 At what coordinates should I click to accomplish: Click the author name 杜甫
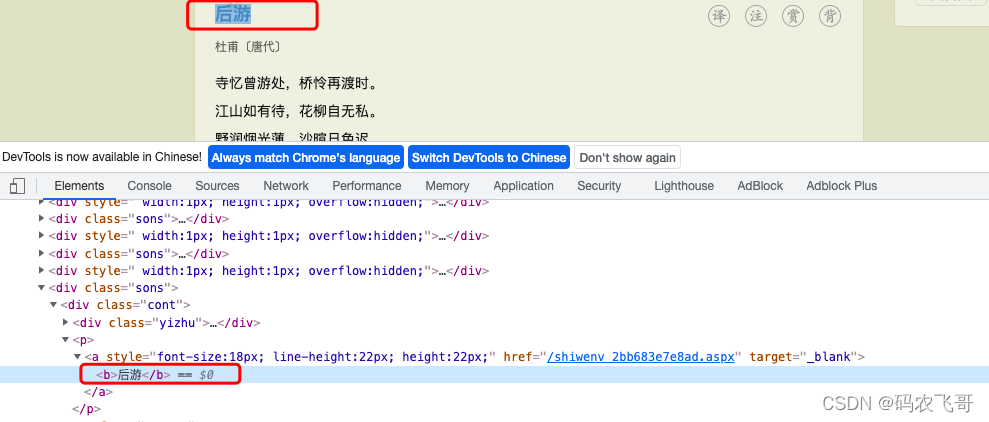[x=226, y=47]
